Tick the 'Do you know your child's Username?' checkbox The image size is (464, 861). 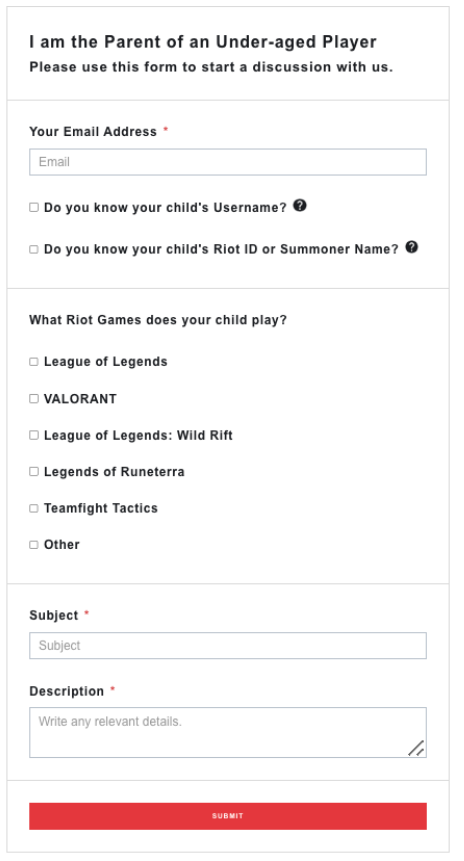click(x=34, y=207)
